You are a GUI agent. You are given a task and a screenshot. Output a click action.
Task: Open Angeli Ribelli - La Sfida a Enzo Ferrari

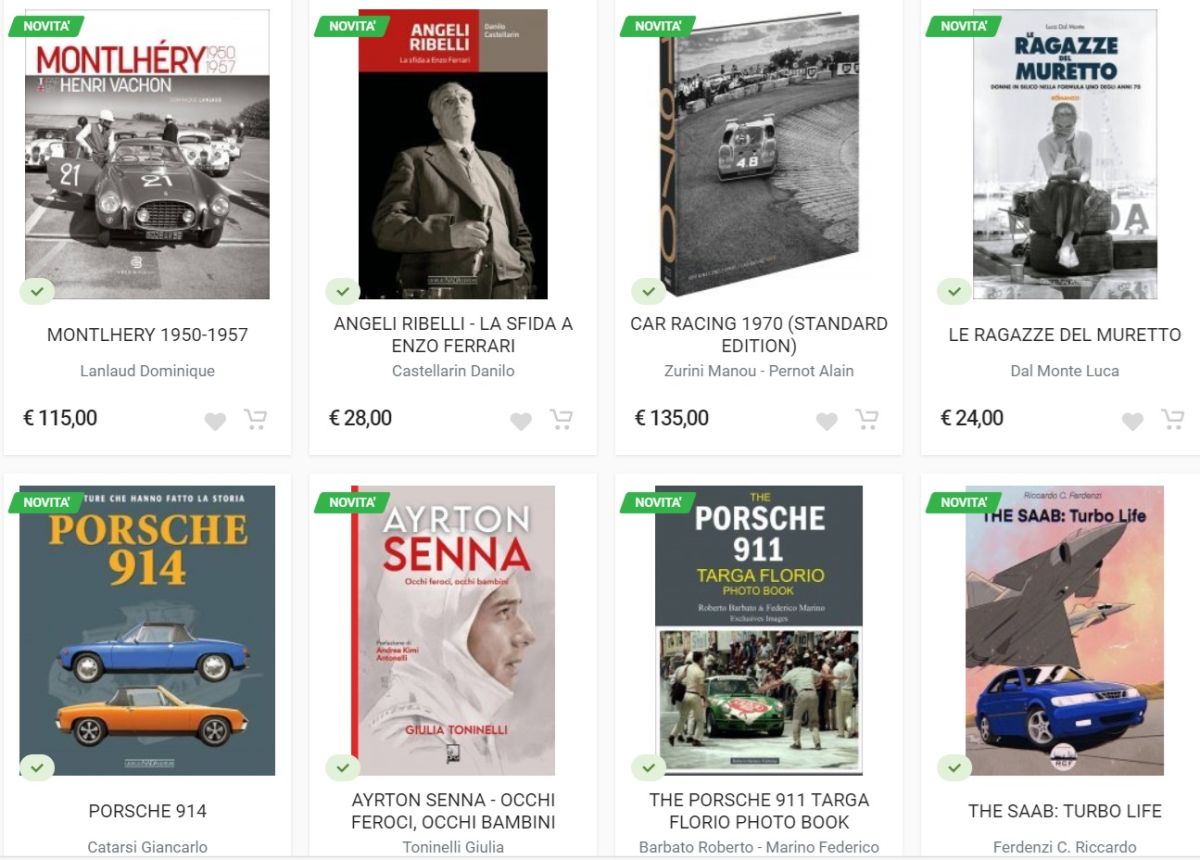pos(453,335)
